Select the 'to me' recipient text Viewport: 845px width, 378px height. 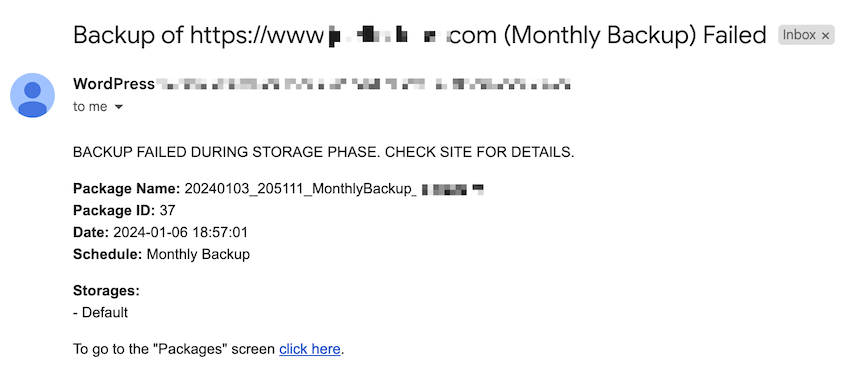tap(90, 107)
